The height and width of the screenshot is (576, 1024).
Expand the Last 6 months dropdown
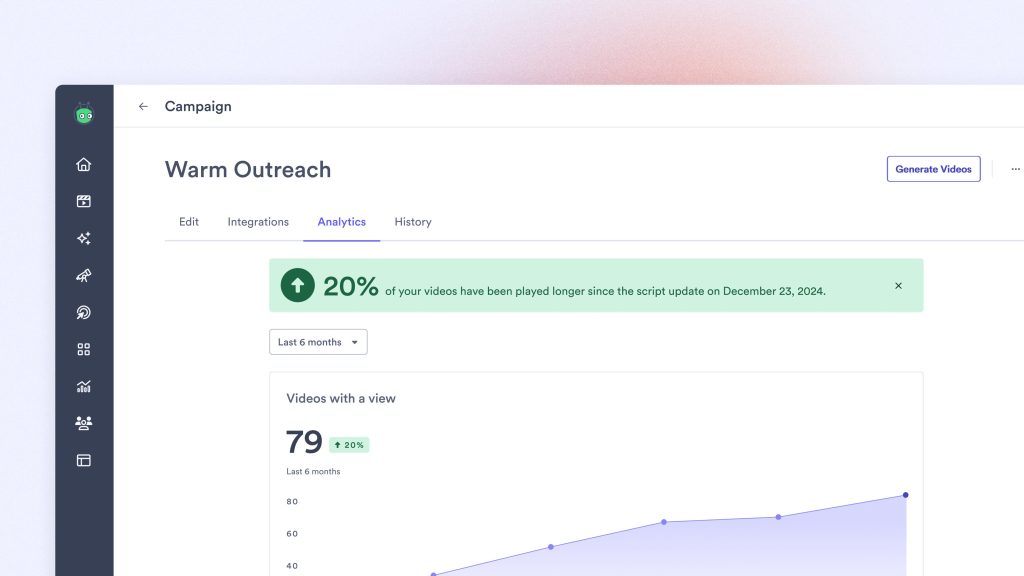(318, 342)
